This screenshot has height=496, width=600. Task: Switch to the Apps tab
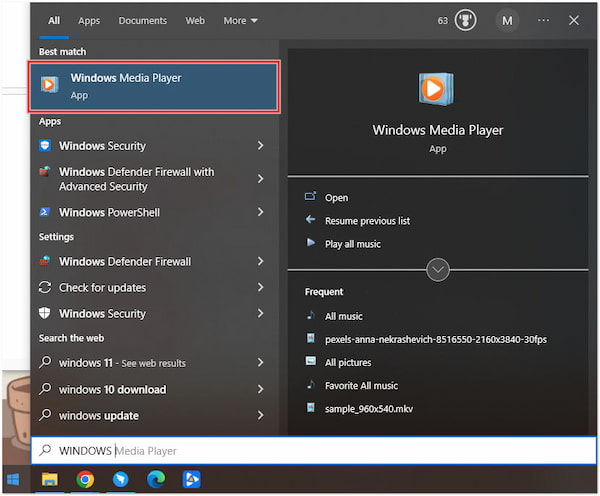click(89, 21)
